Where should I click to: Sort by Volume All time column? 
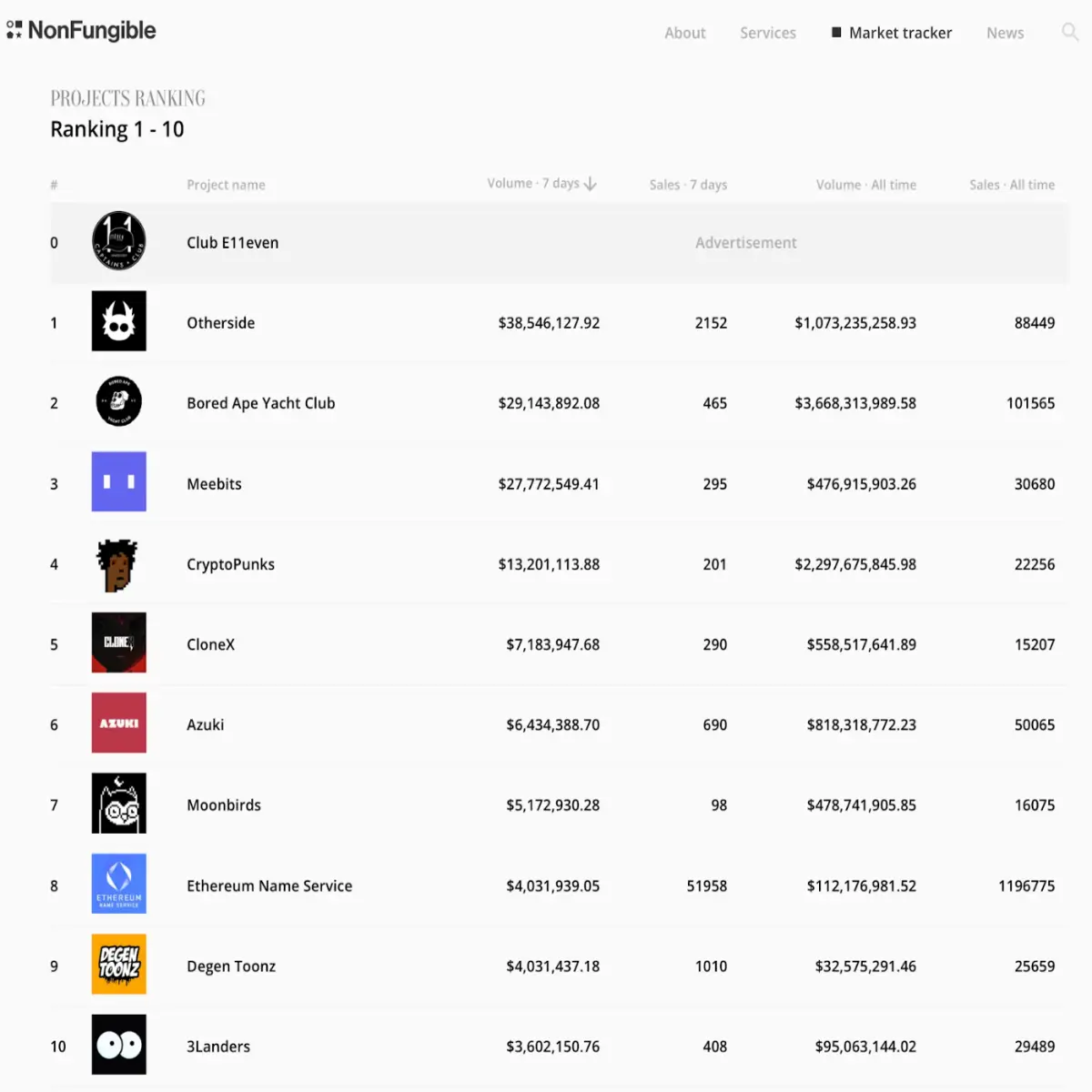(x=866, y=185)
